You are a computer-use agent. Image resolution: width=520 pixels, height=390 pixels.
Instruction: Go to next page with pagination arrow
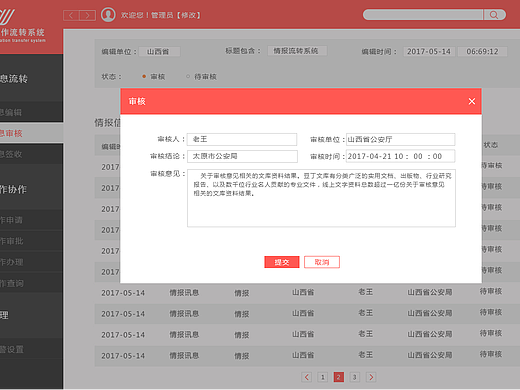[x=371, y=377]
